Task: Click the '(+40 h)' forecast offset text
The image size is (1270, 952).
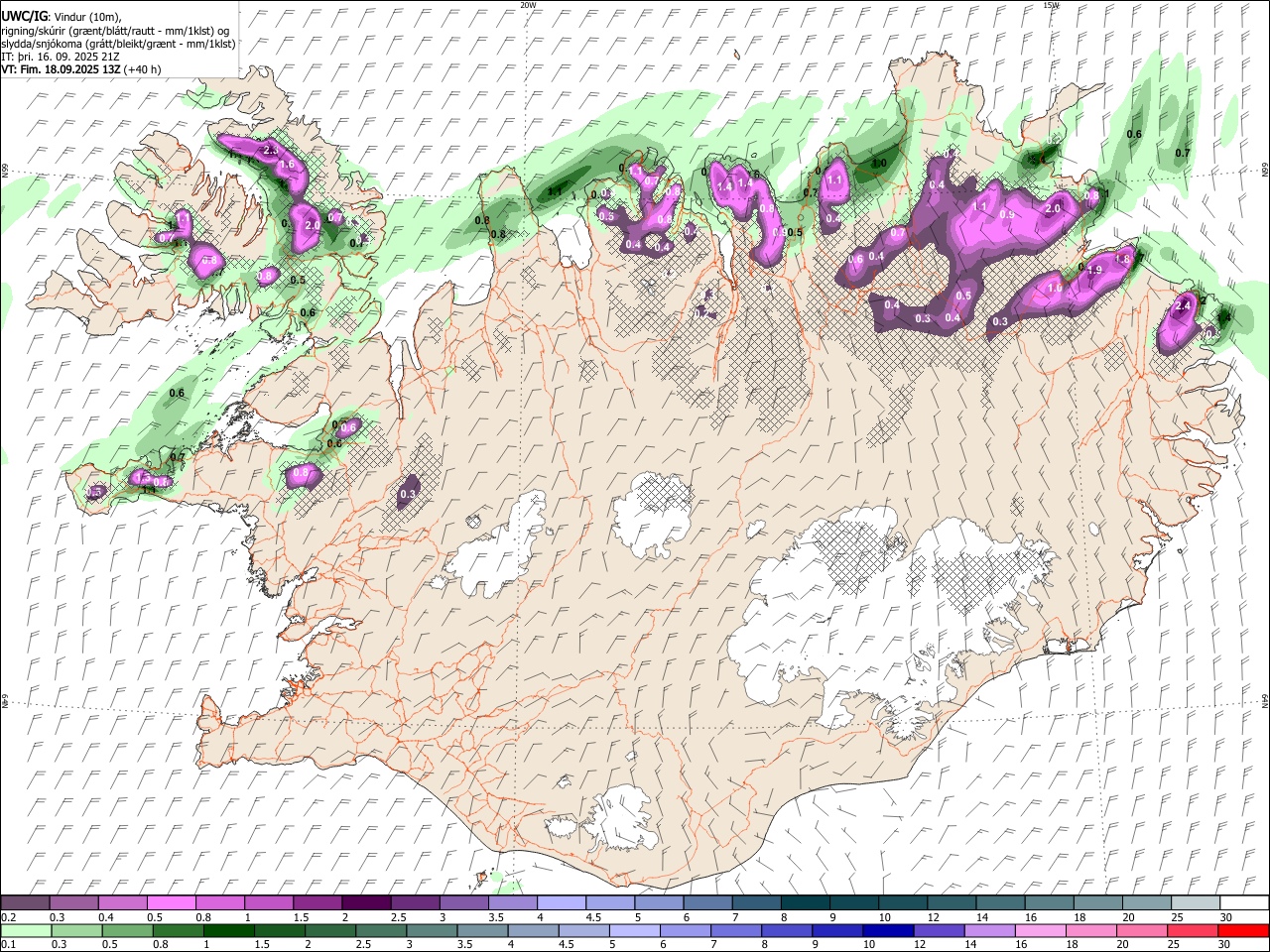Action: pyautogui.click(x=143, y=69)
